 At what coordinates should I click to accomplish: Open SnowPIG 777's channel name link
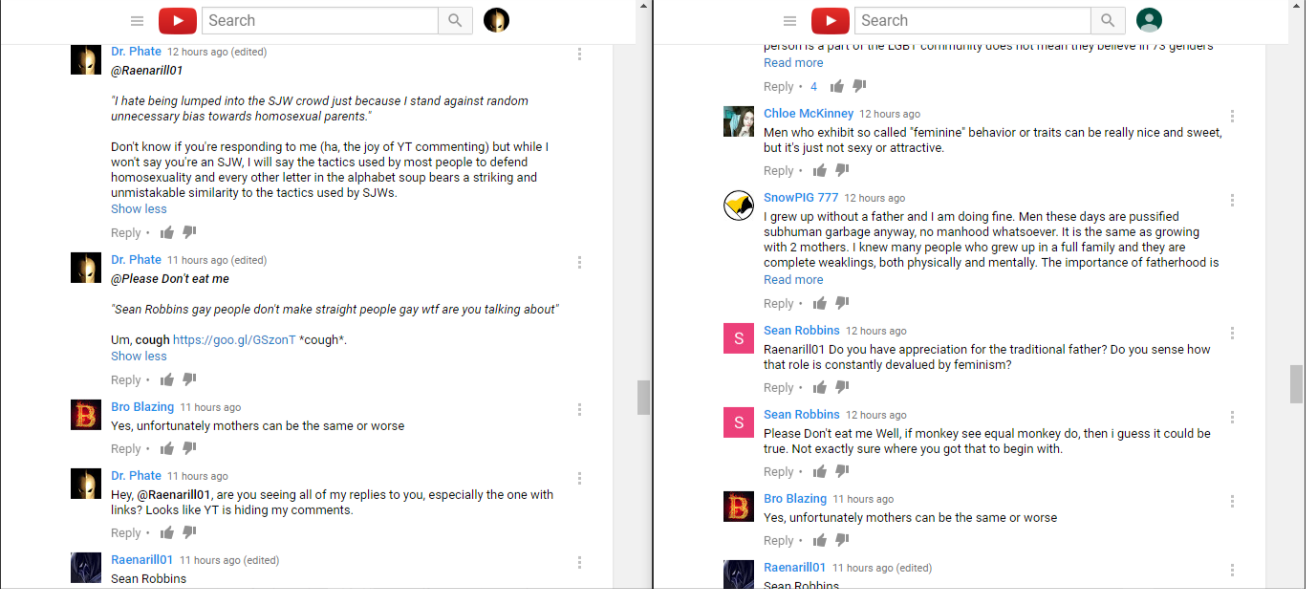801,198
